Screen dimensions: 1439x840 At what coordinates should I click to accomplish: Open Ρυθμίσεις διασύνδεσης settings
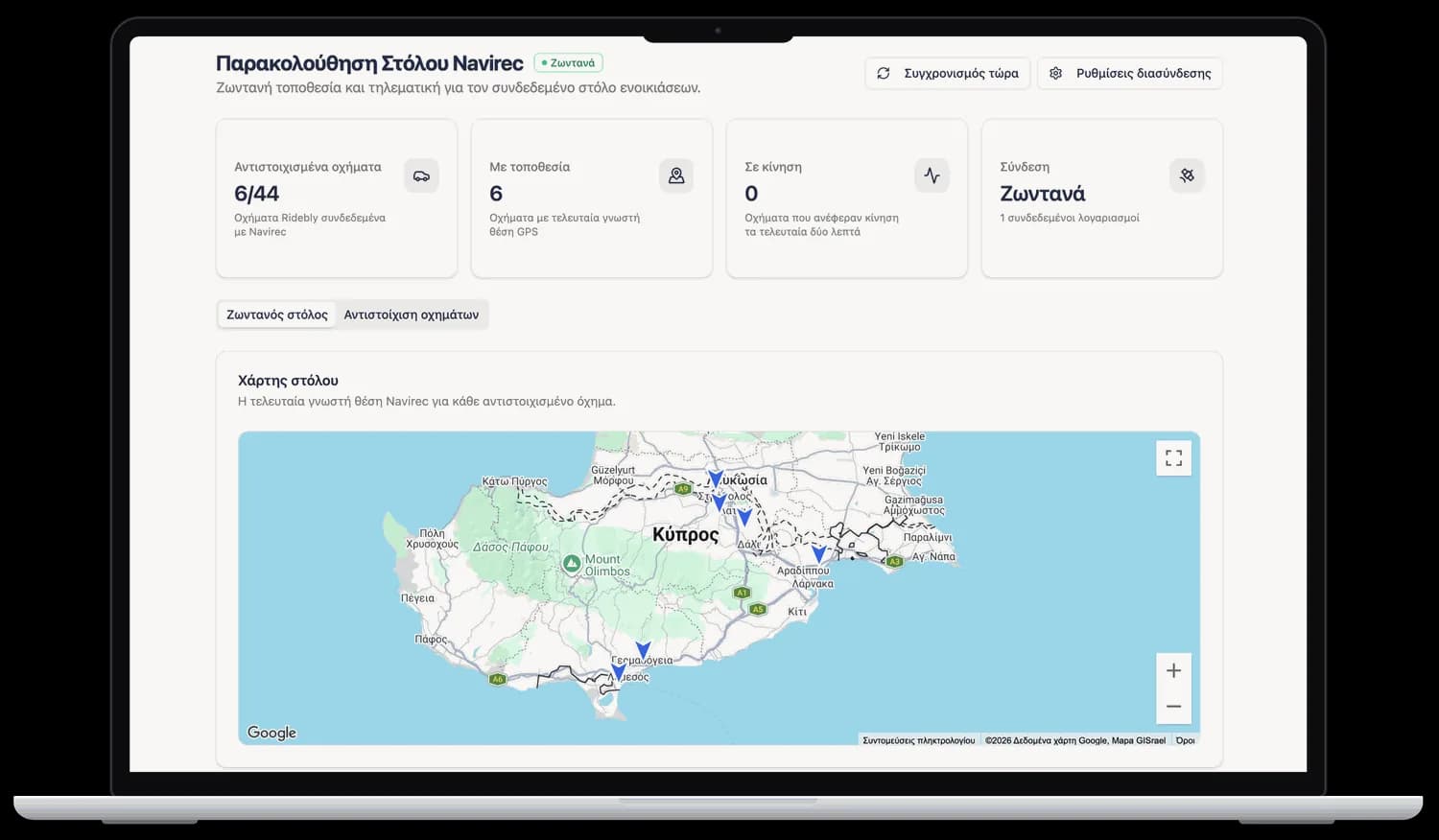(1130, 73)
